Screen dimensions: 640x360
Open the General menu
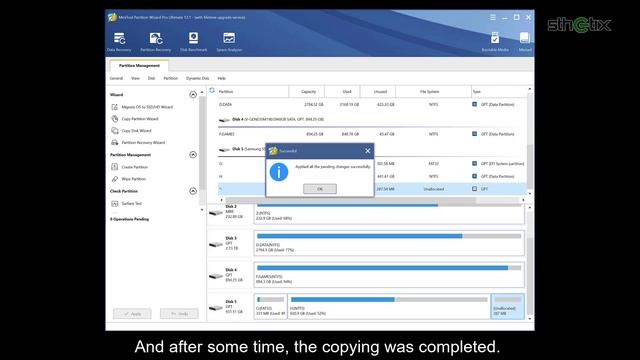coord(116,78)
